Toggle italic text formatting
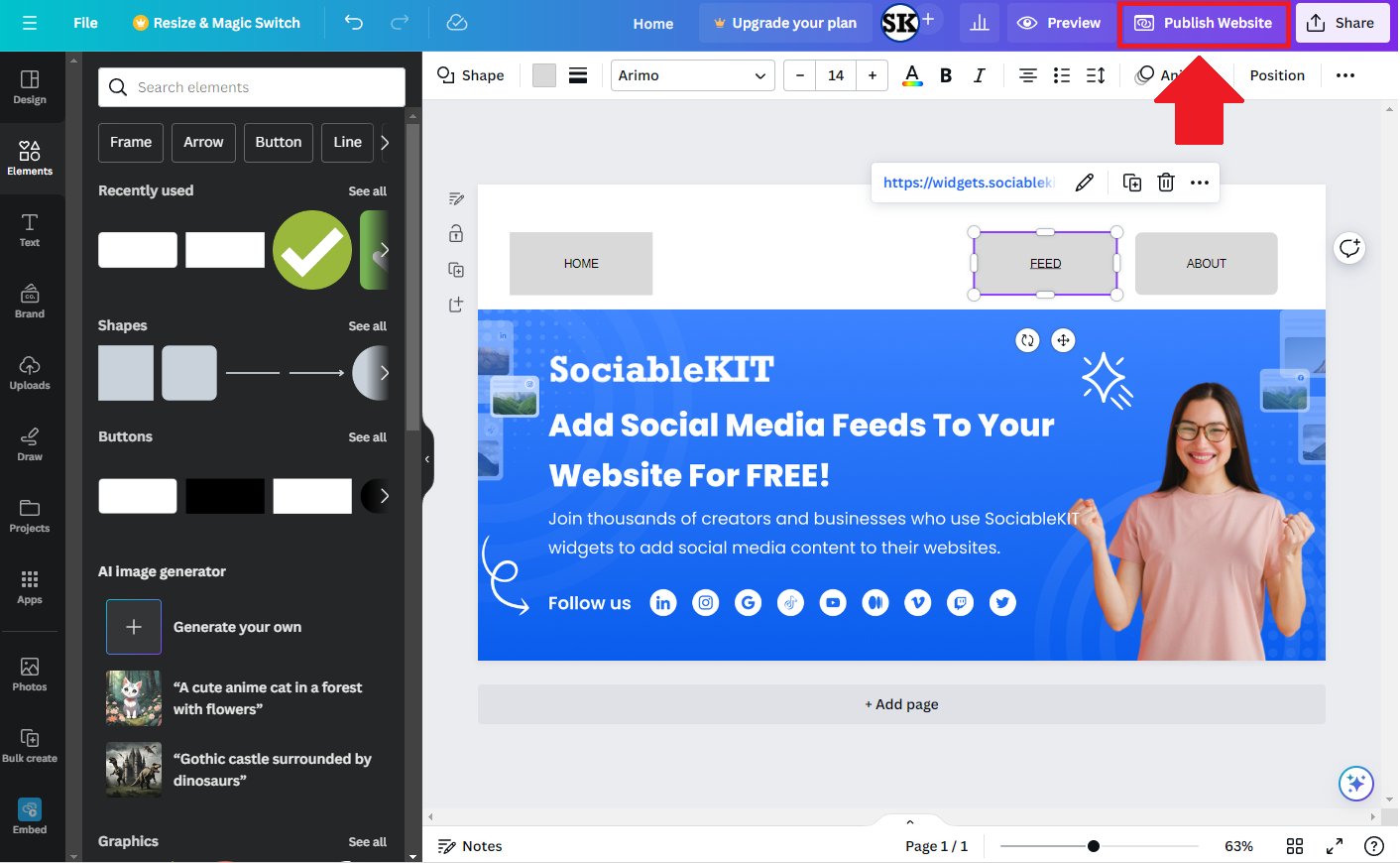This screenshot has width=1400, height=863. 980,75
